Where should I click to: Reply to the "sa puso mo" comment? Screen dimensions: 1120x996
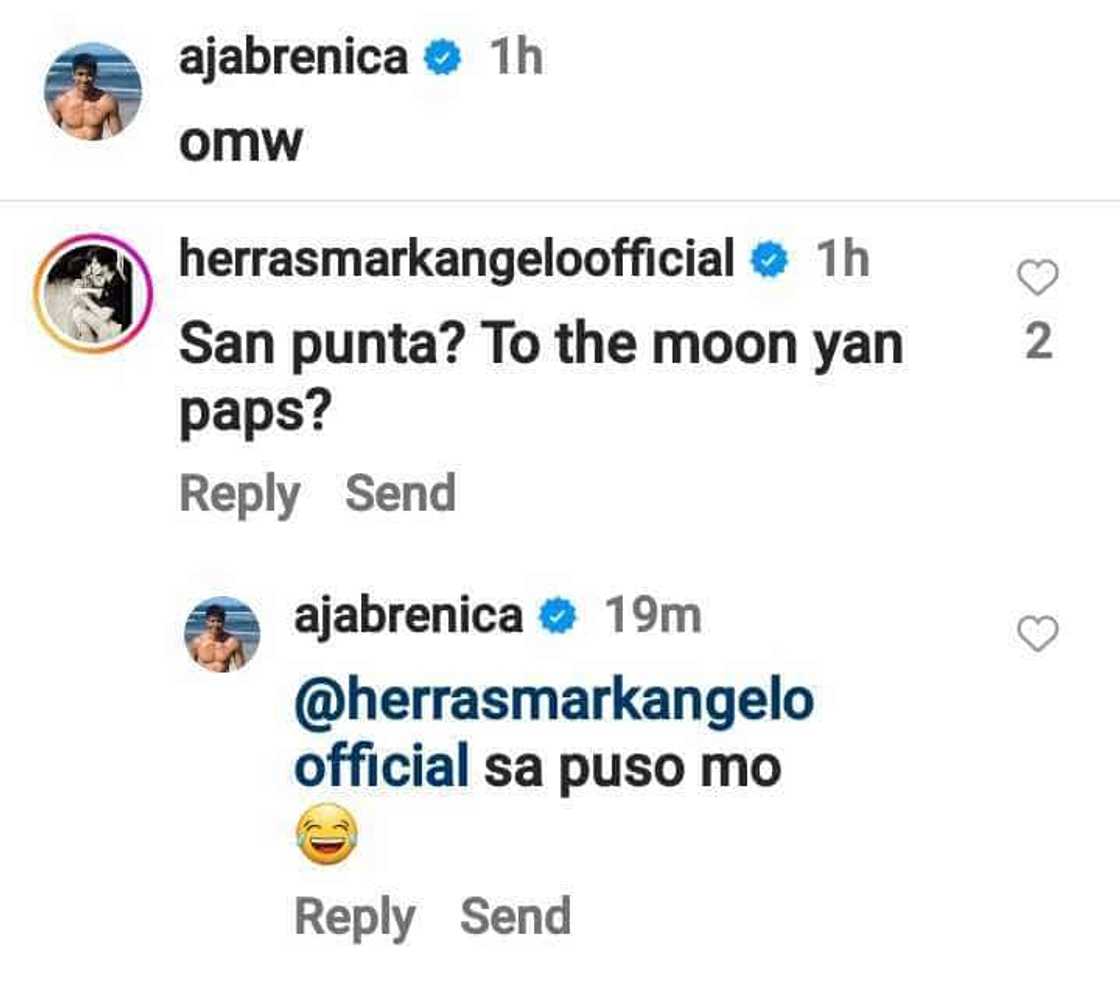[354, 917]
